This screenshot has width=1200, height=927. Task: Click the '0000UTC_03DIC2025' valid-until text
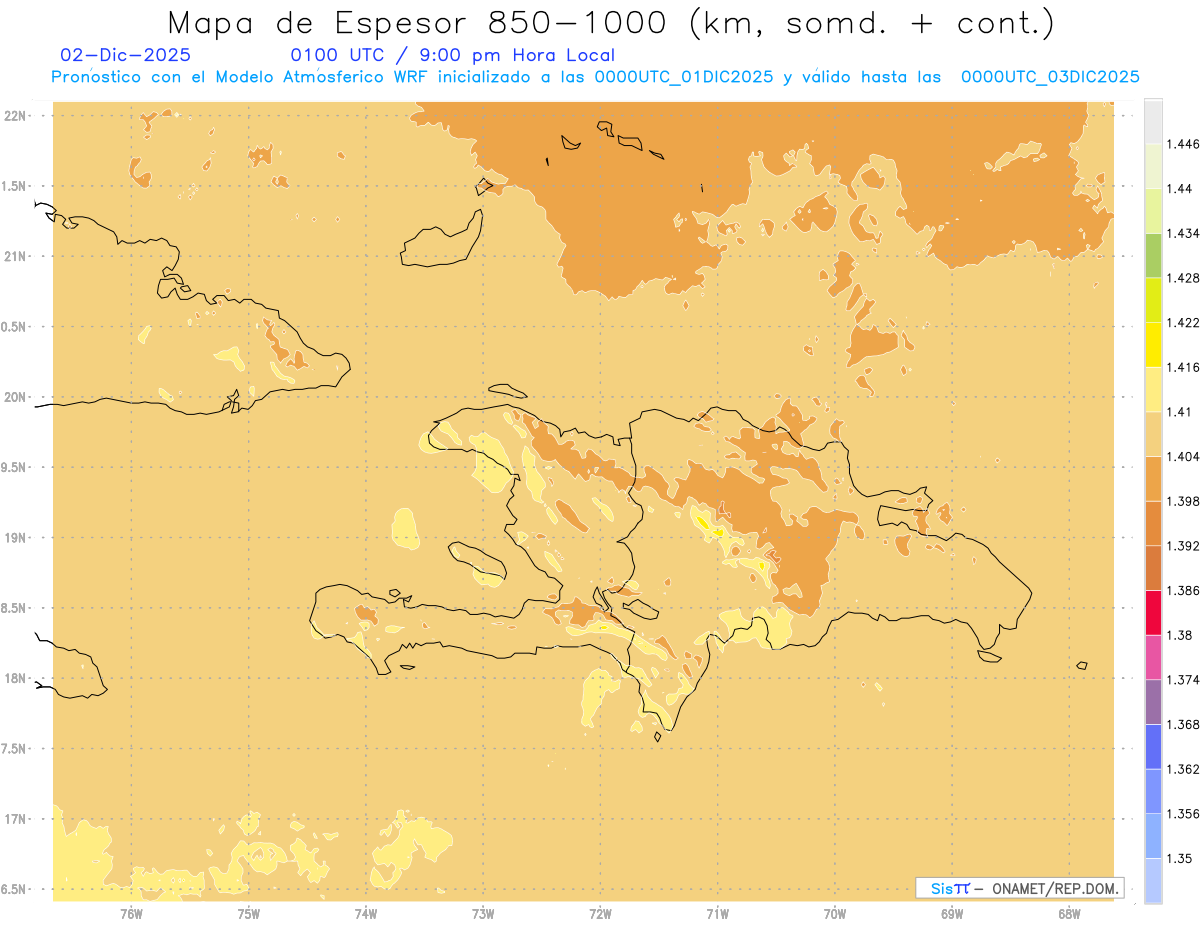pyautogui.click(x=1050, y=77)
